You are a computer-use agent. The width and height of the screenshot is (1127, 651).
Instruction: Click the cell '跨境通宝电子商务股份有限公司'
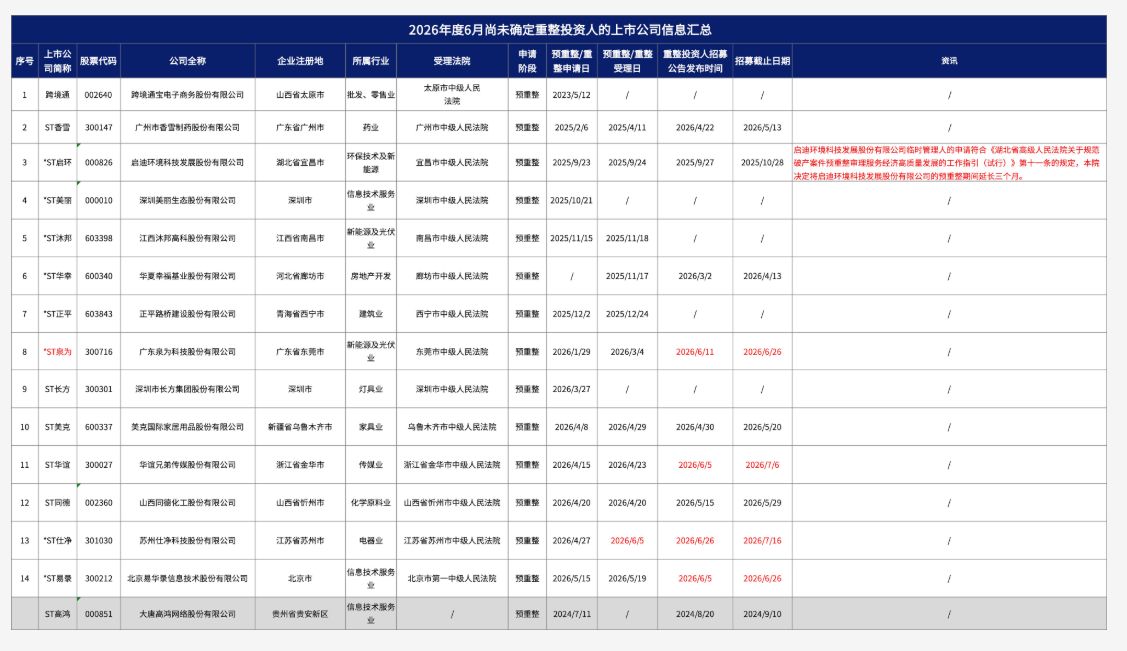(188, 95)
